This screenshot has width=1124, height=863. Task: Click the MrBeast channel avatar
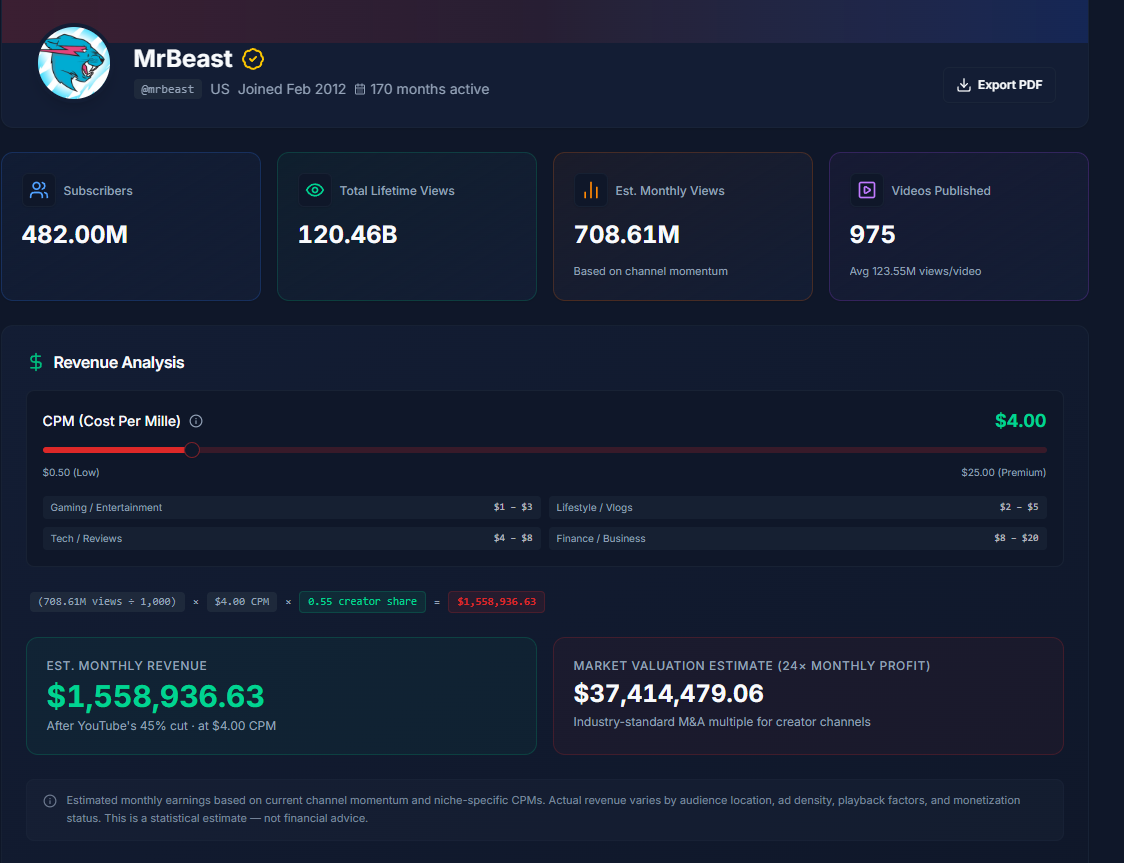(x=74, y=63)
